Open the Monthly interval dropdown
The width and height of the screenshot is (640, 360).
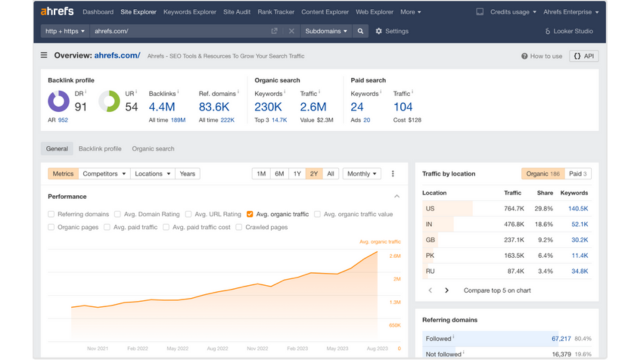pos(362,174)
